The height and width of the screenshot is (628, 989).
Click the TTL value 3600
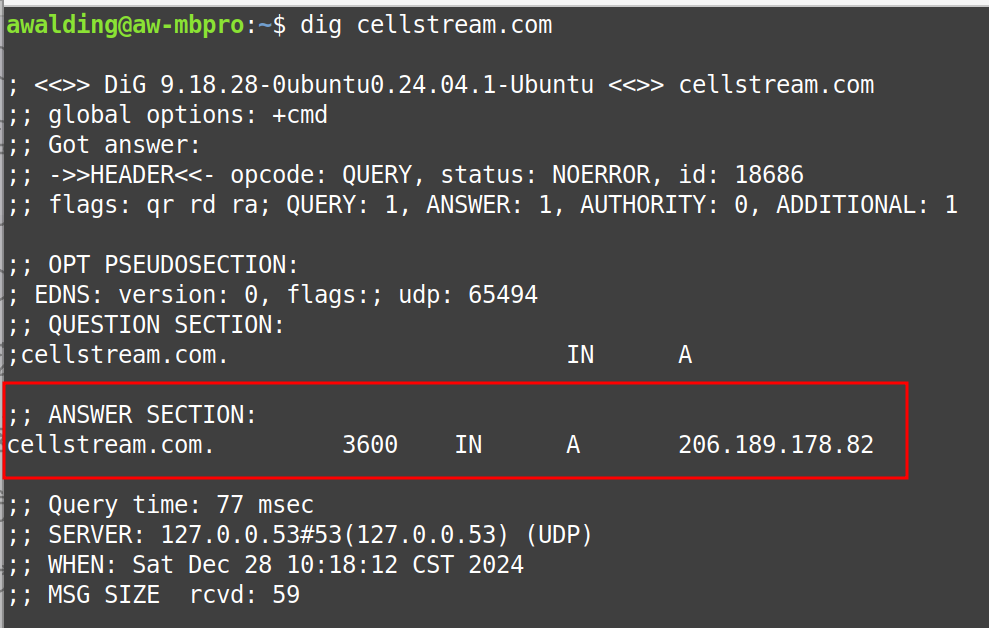[369, 445]
